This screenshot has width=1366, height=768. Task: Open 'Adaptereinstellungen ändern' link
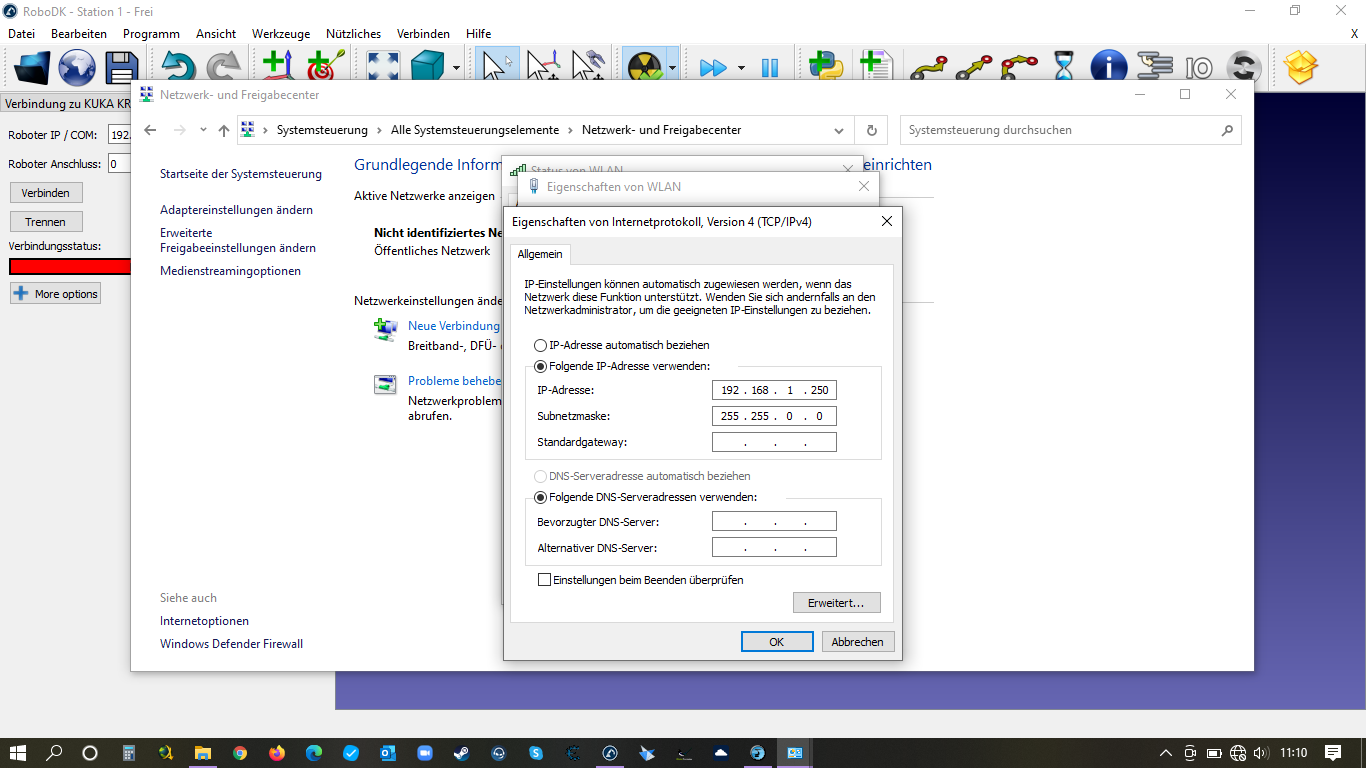click(x=236, y=210)
